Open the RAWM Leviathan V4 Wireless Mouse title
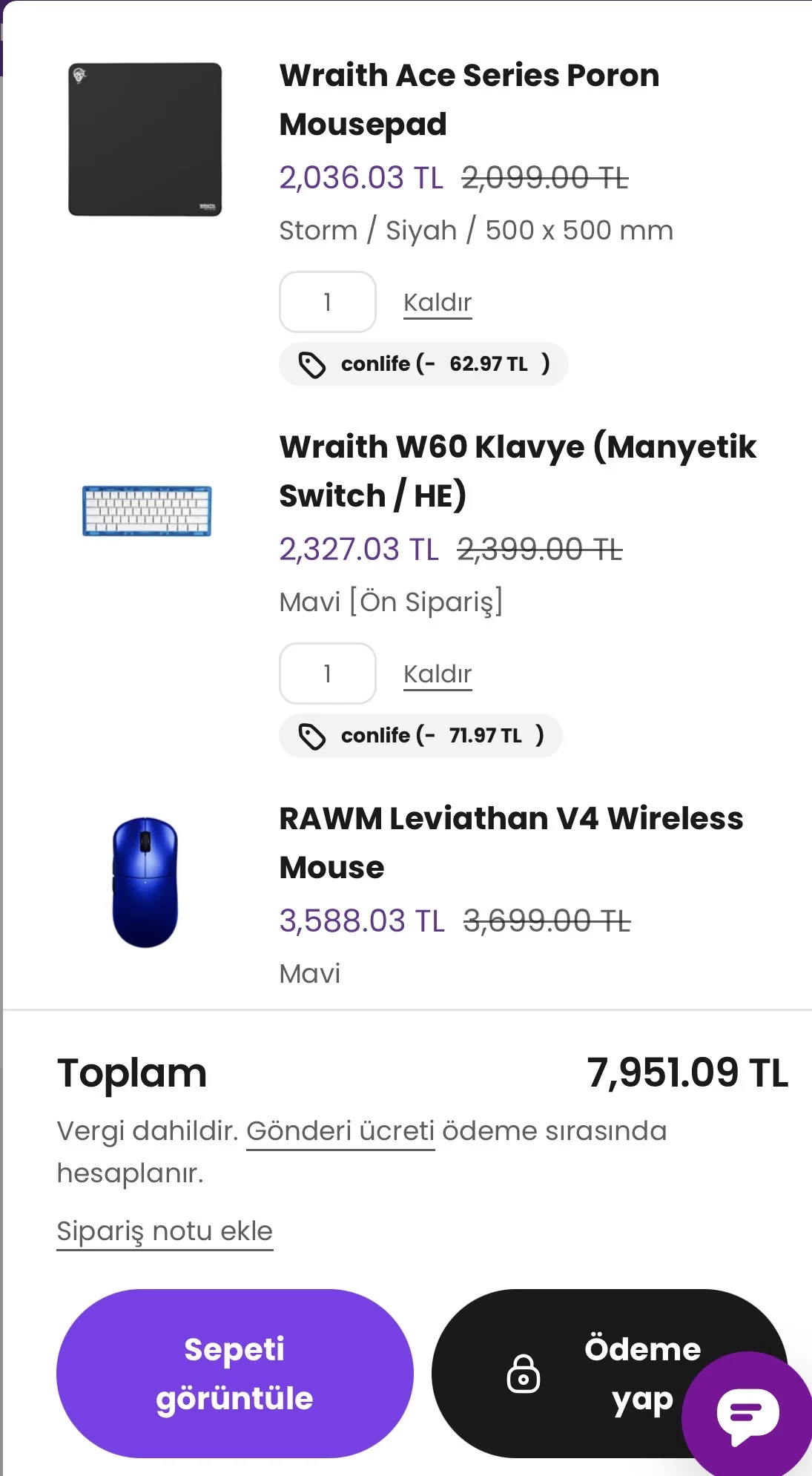Image resolution: width=812 pixels, height=1476 pixels. (510, 843)
